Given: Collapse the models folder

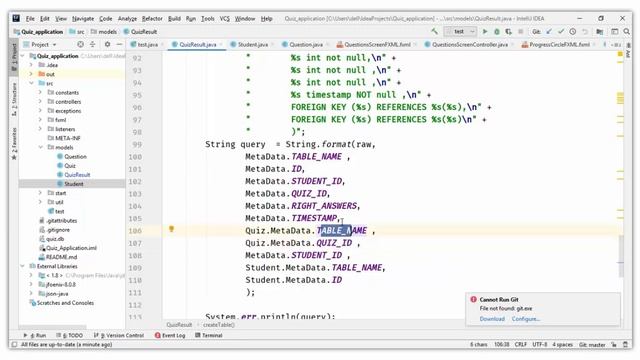Looking at the screenshot, I should pos(40,147).
